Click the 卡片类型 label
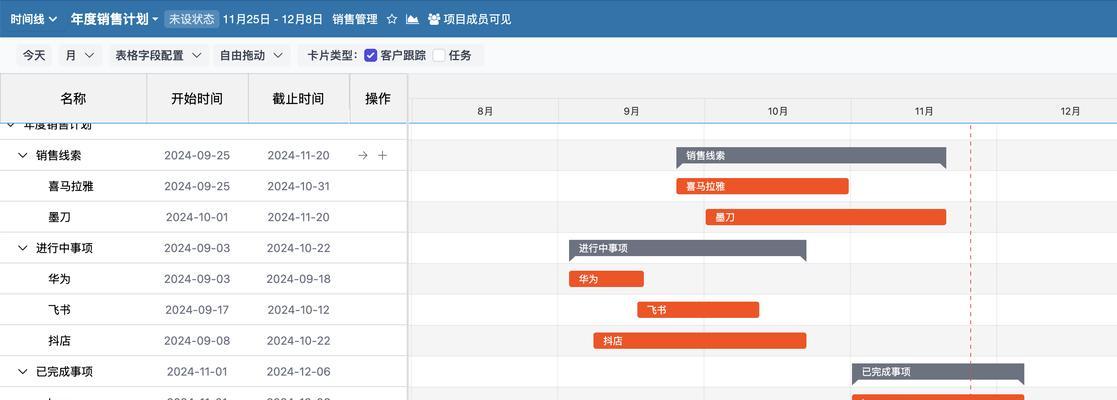The width and height of the screenshot is (1117, 400). click(x=332, y=55)
